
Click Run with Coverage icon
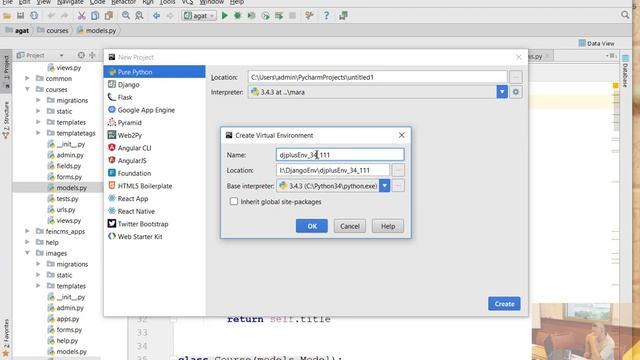click(x=251, y=16)
